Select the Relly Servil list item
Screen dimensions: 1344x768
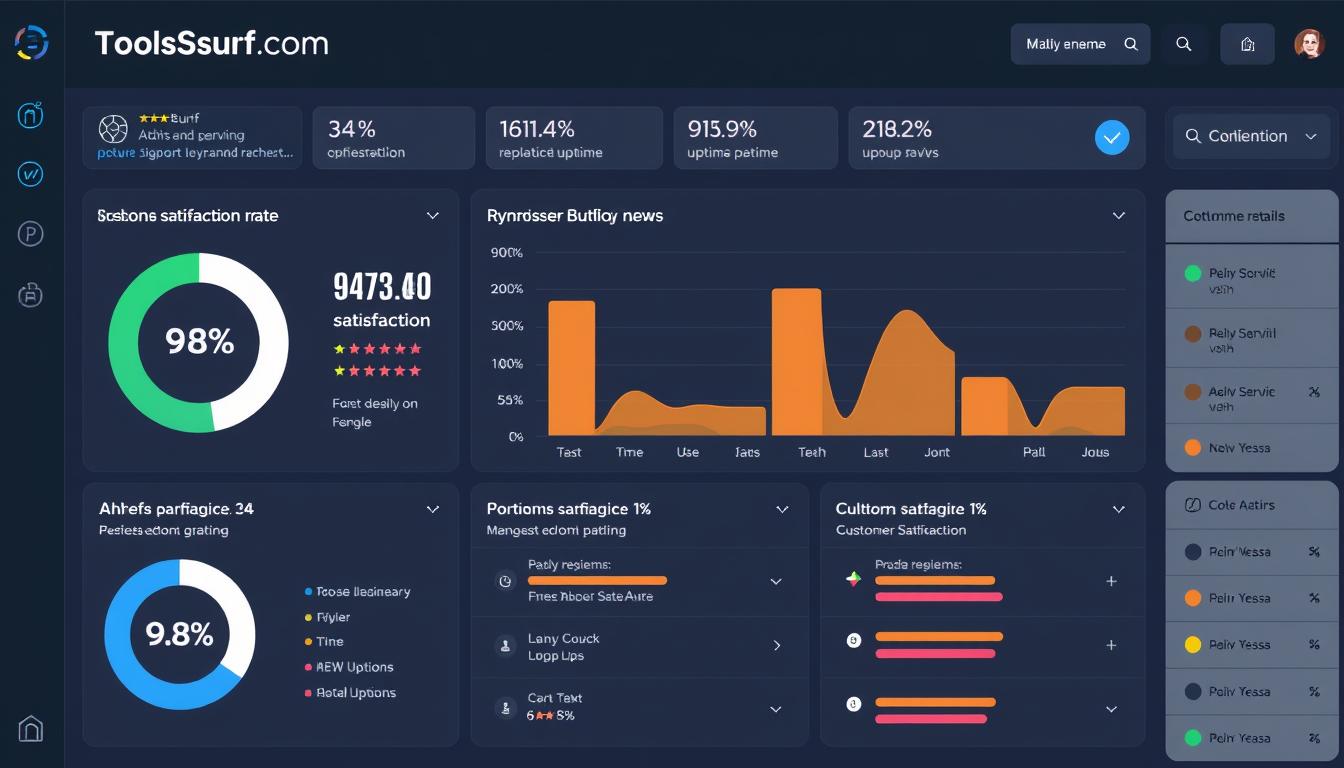(x=1252, y=339)
